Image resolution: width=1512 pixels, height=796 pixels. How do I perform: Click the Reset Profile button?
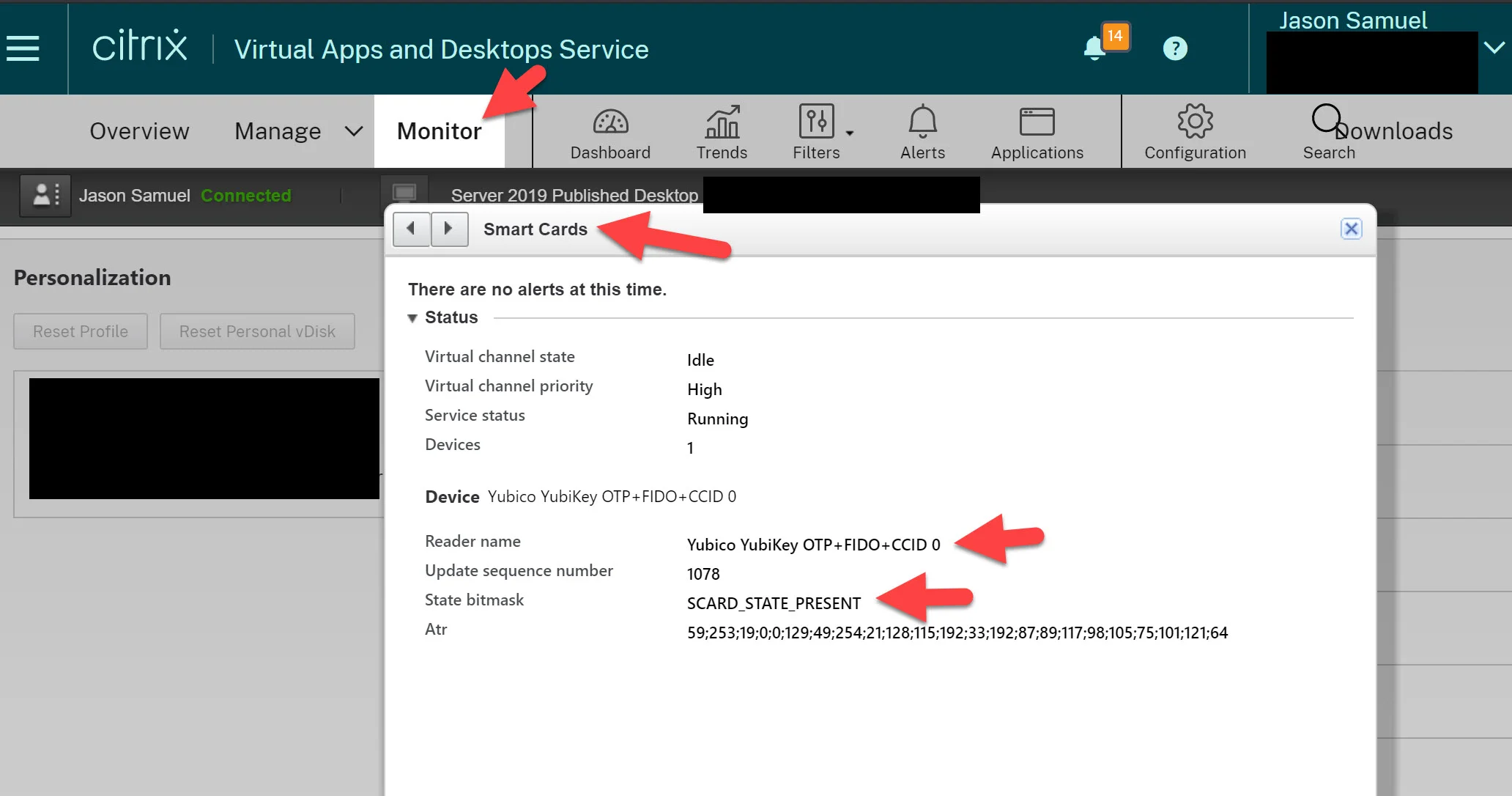tap(81, 331)
